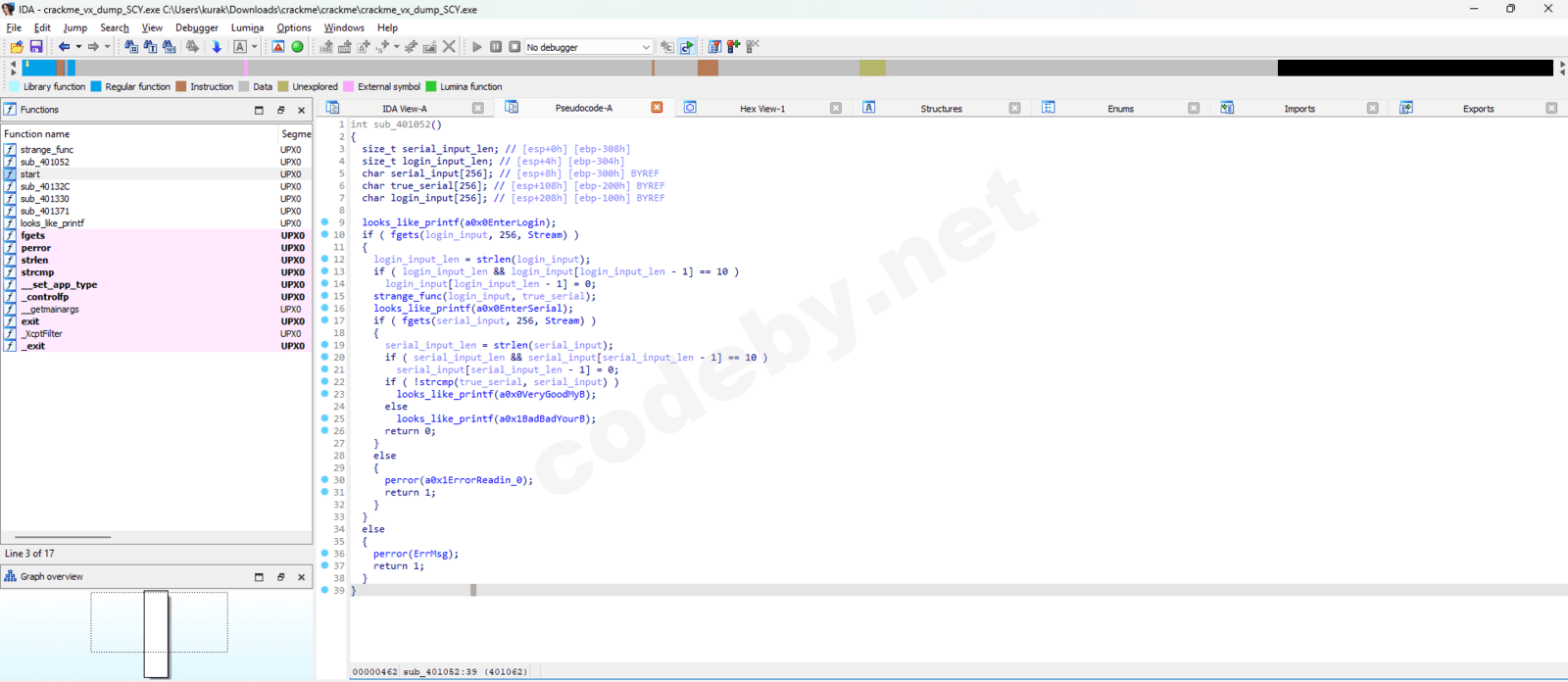Open the Edit menu
1568x682 pixels.
point(42,27)
